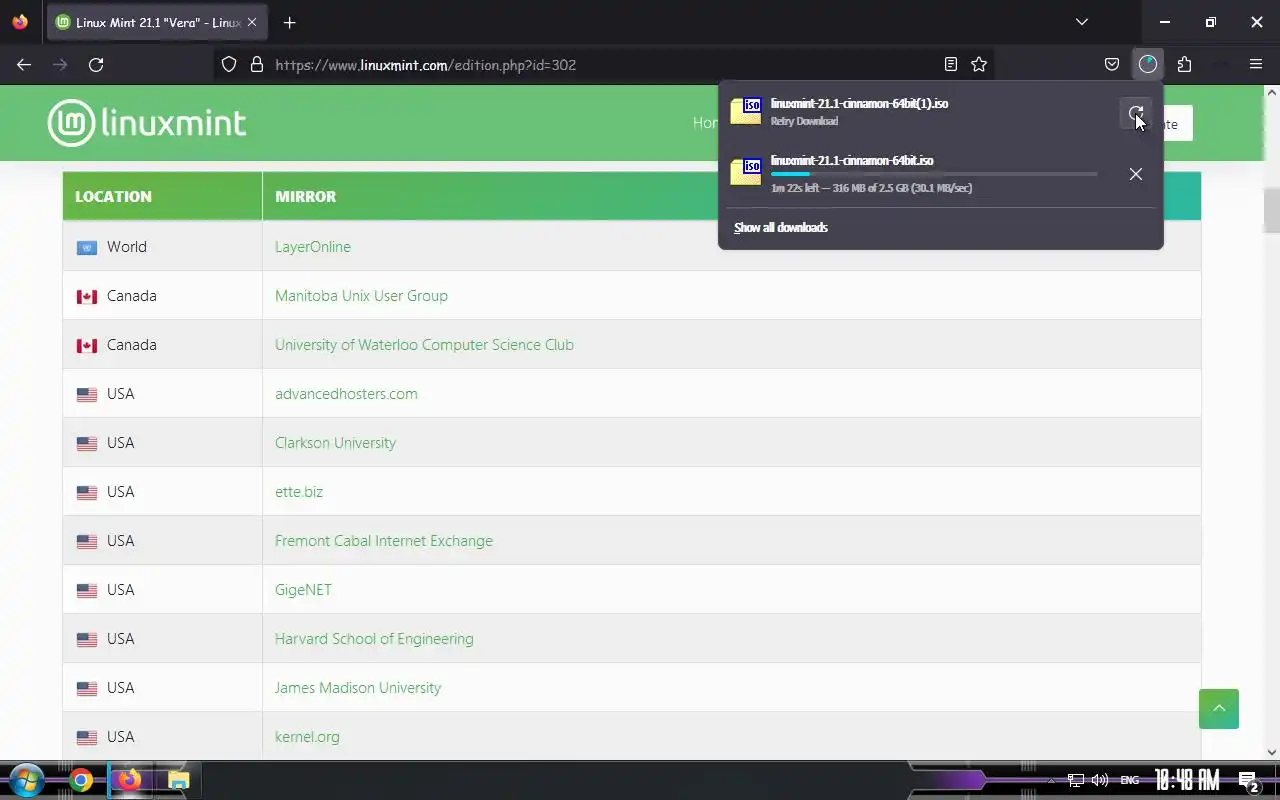The width and height of the screenshot is (1280, 800).
Task: Open the list all tabs chevron
Action: tap(1082, 22)
